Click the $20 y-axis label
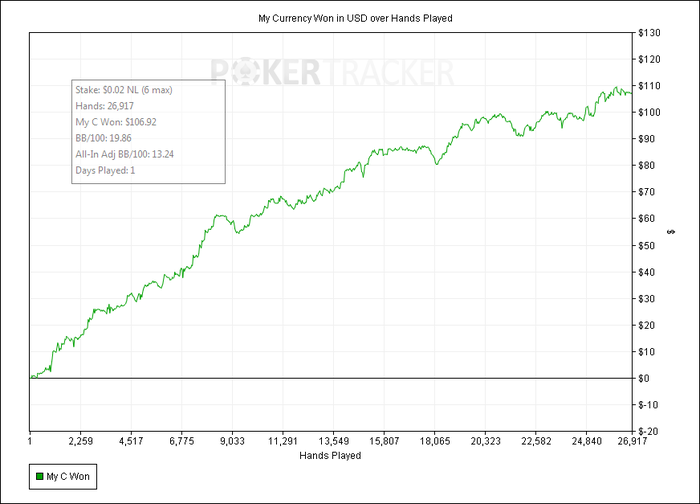This screenshot has width=700, height=504. [x=647, y=325]
